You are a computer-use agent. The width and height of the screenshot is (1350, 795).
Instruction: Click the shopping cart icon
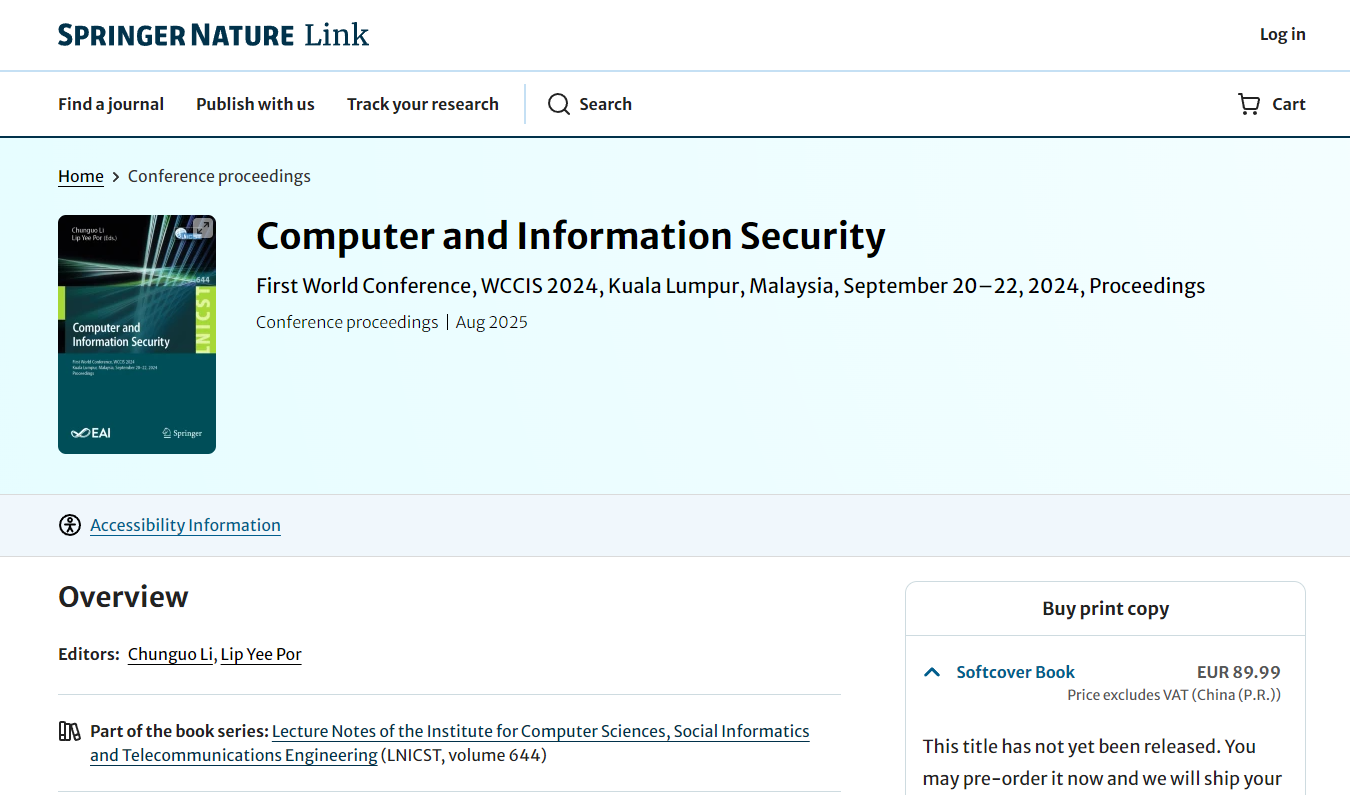point(1249,104)
